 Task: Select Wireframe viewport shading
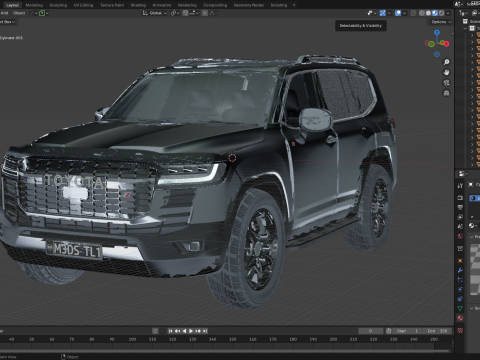coord(422,13)
